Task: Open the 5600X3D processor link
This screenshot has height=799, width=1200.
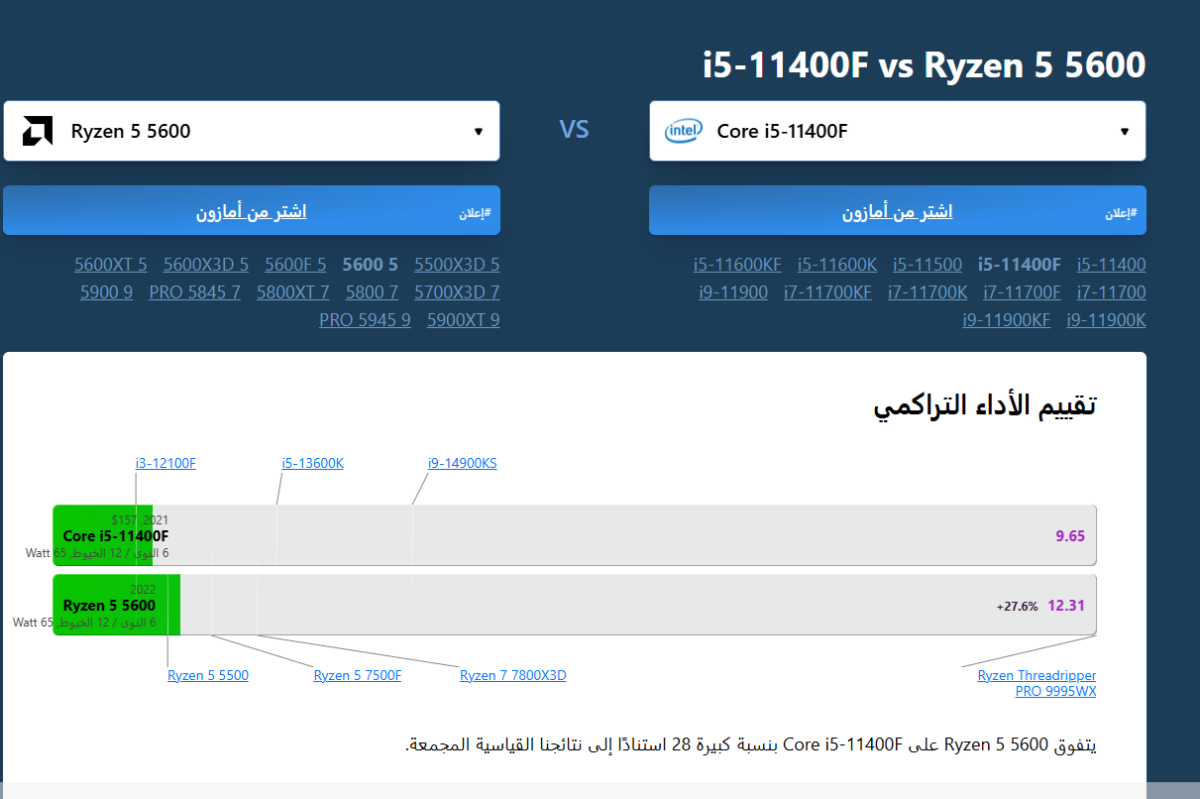Action: (206, 265)
